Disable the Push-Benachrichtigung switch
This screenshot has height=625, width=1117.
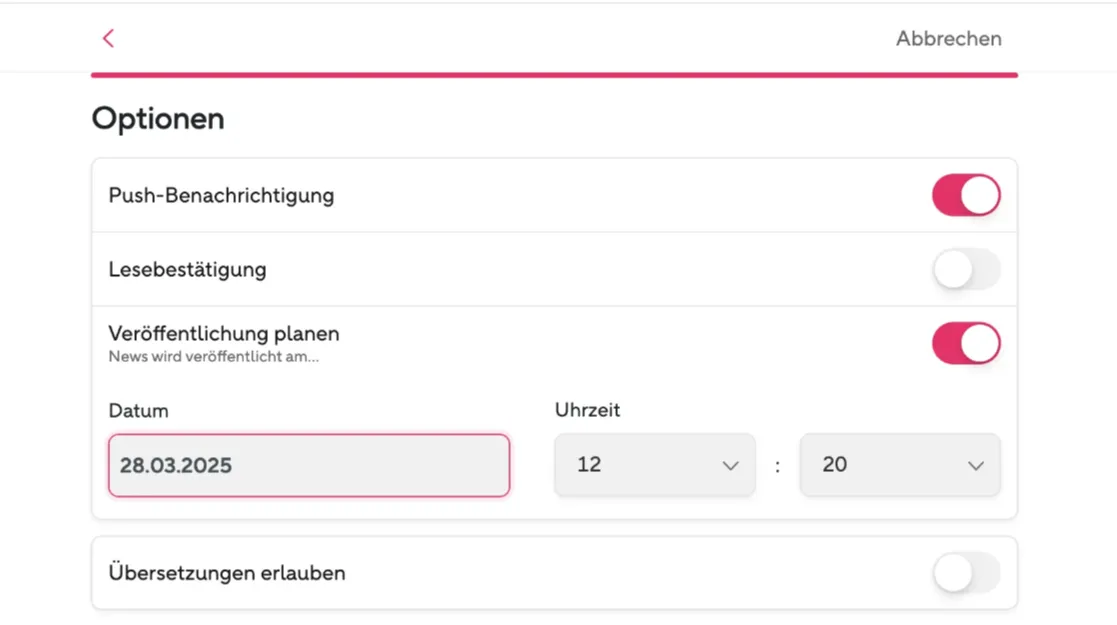[x=966, y=195]
